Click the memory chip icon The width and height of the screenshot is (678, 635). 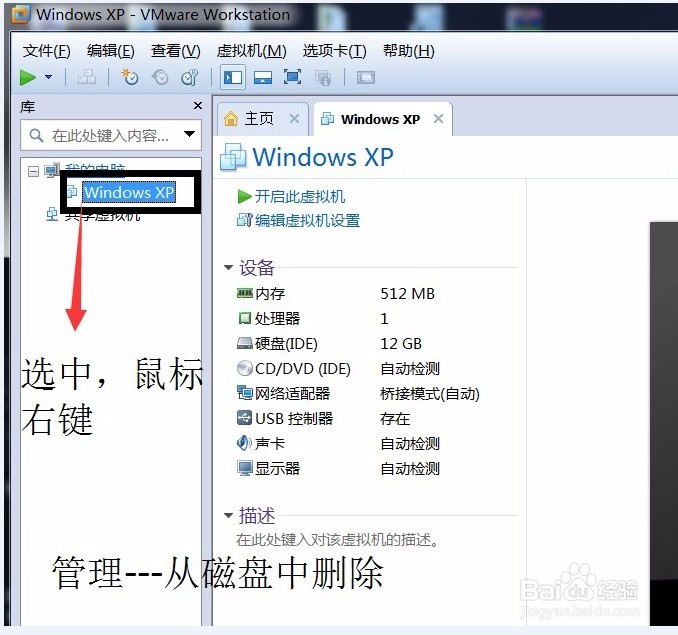click(245, 294)
